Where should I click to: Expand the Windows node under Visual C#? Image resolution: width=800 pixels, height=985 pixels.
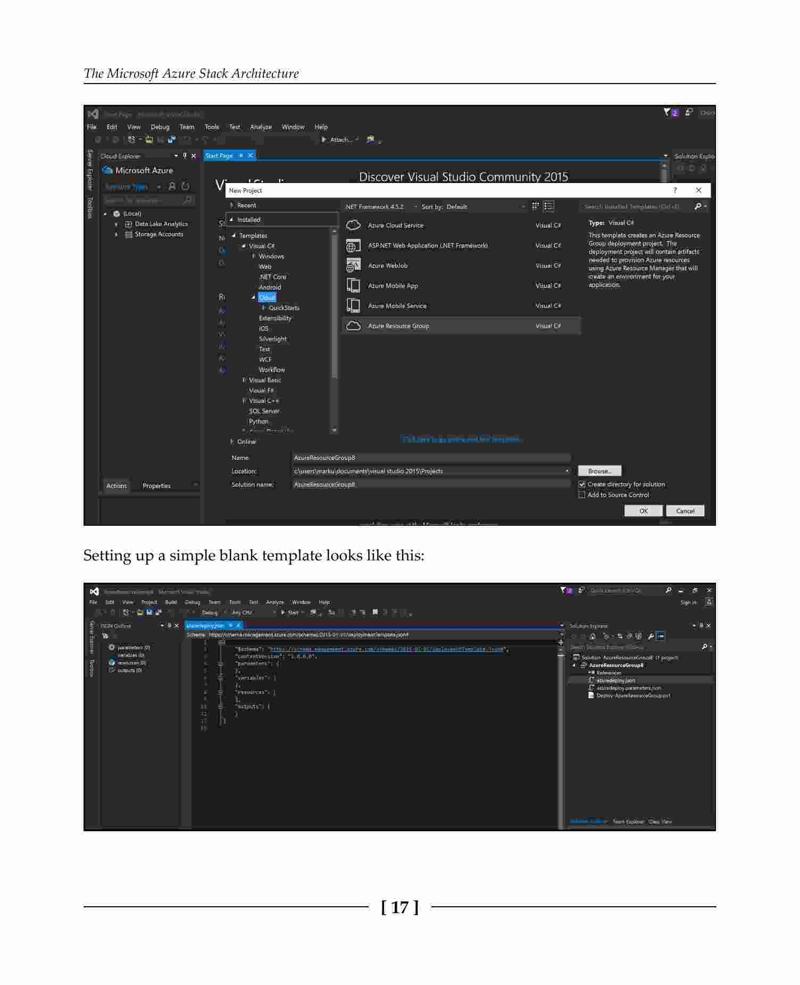(254, 256)
